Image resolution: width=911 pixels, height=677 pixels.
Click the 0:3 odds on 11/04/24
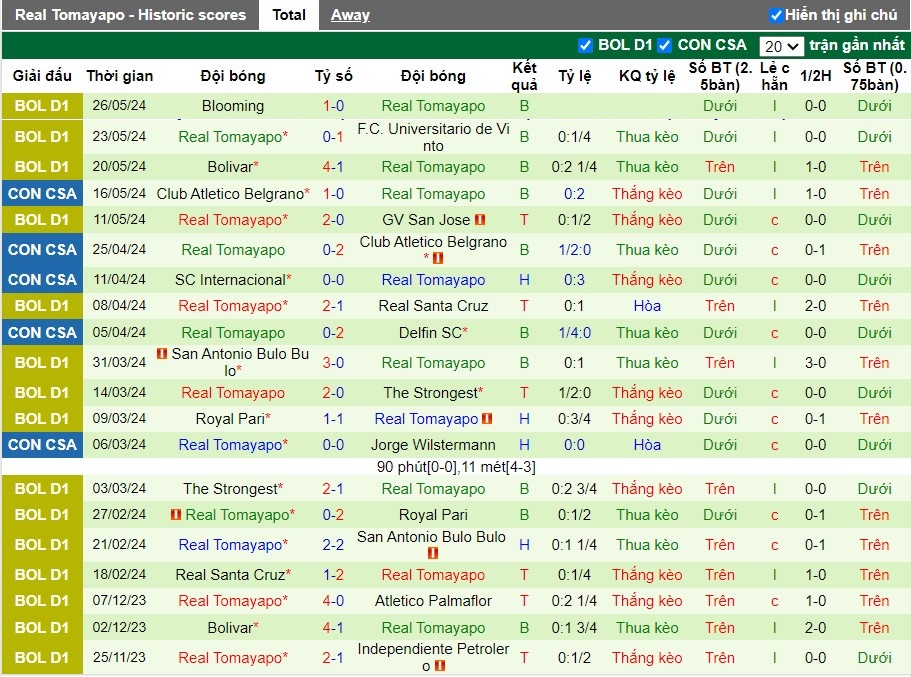click(x=574, y=280)
